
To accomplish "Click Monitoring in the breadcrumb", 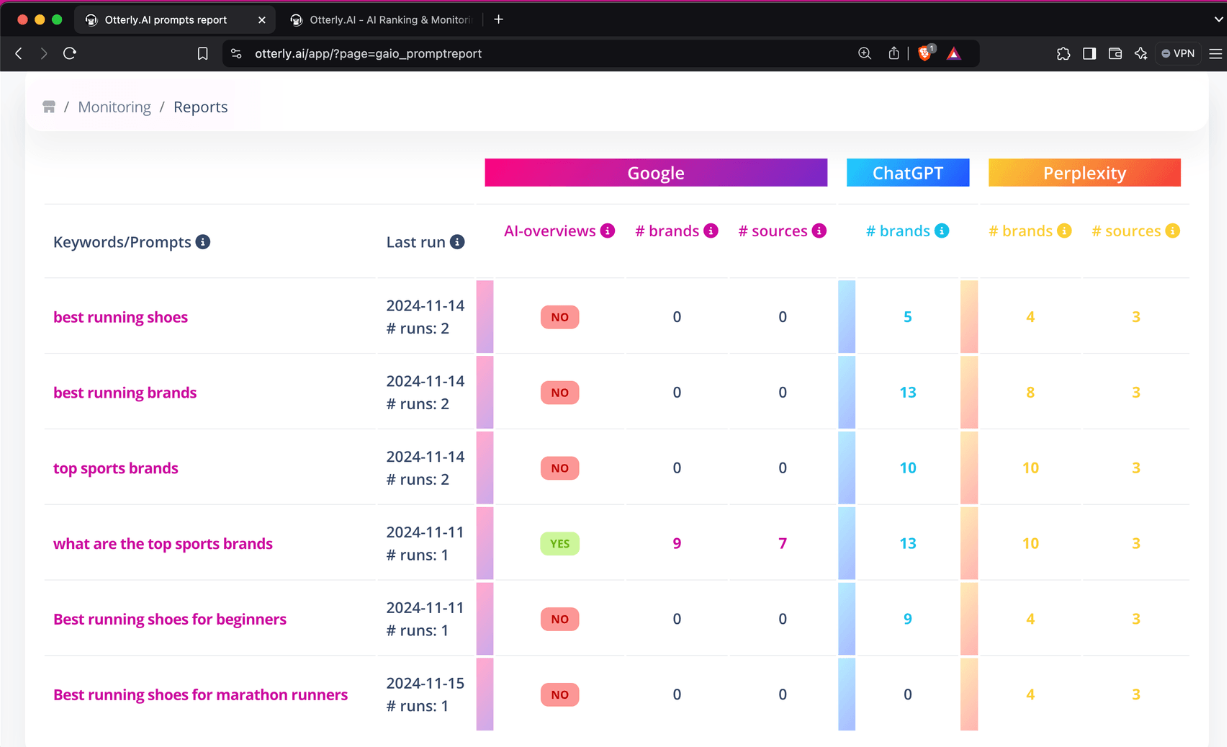I will click(114, 107).
